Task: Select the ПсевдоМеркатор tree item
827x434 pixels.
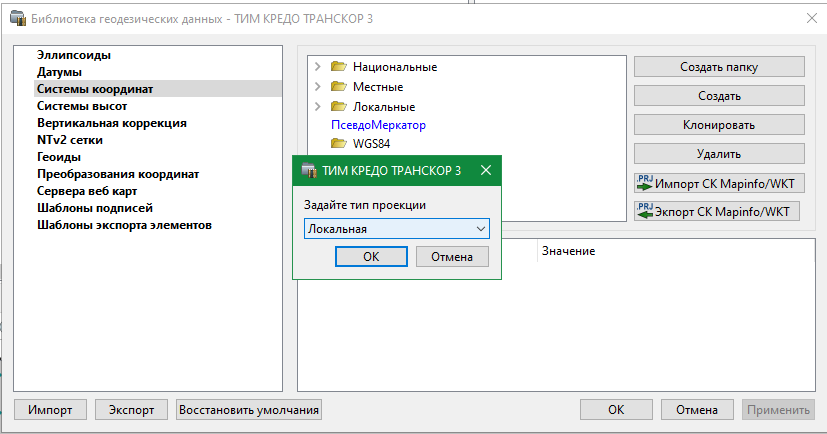Action: (x=378, y=125)
